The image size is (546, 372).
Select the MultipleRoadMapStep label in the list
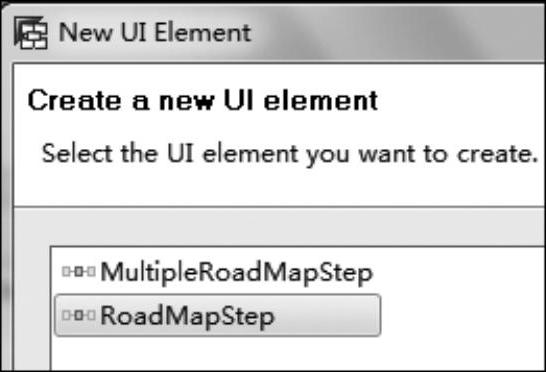pos(237,273)
